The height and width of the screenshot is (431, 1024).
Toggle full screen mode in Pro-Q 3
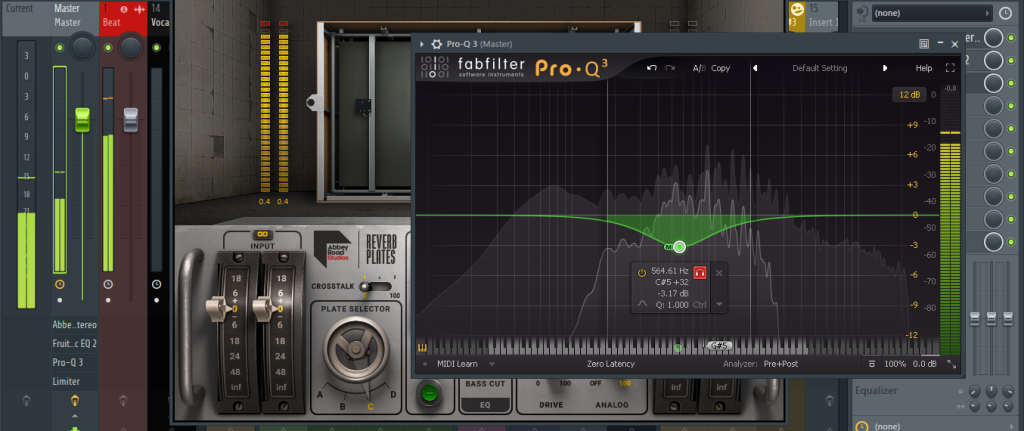[x=950, y=68]
